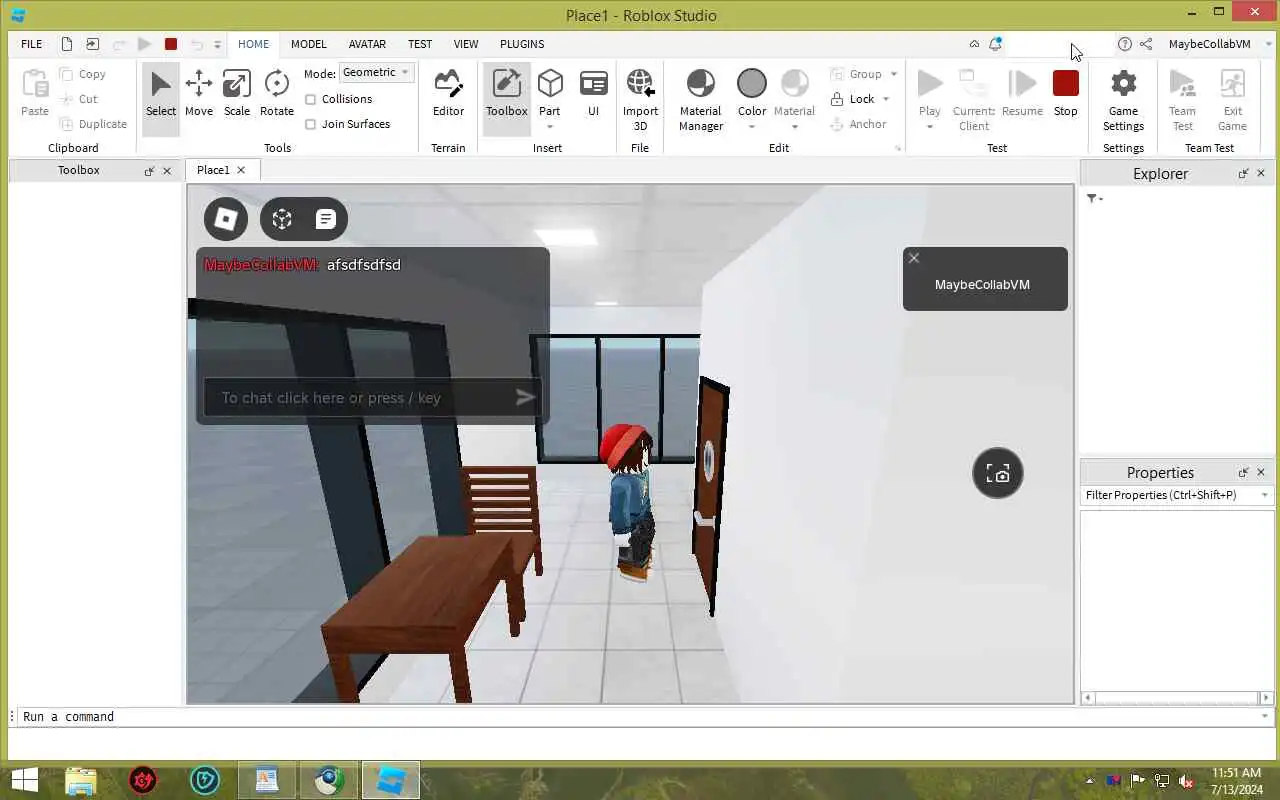This screenshot has width=1280, height=800.
Task: Click the Explorer filter icon
Action: [1092, 199]
